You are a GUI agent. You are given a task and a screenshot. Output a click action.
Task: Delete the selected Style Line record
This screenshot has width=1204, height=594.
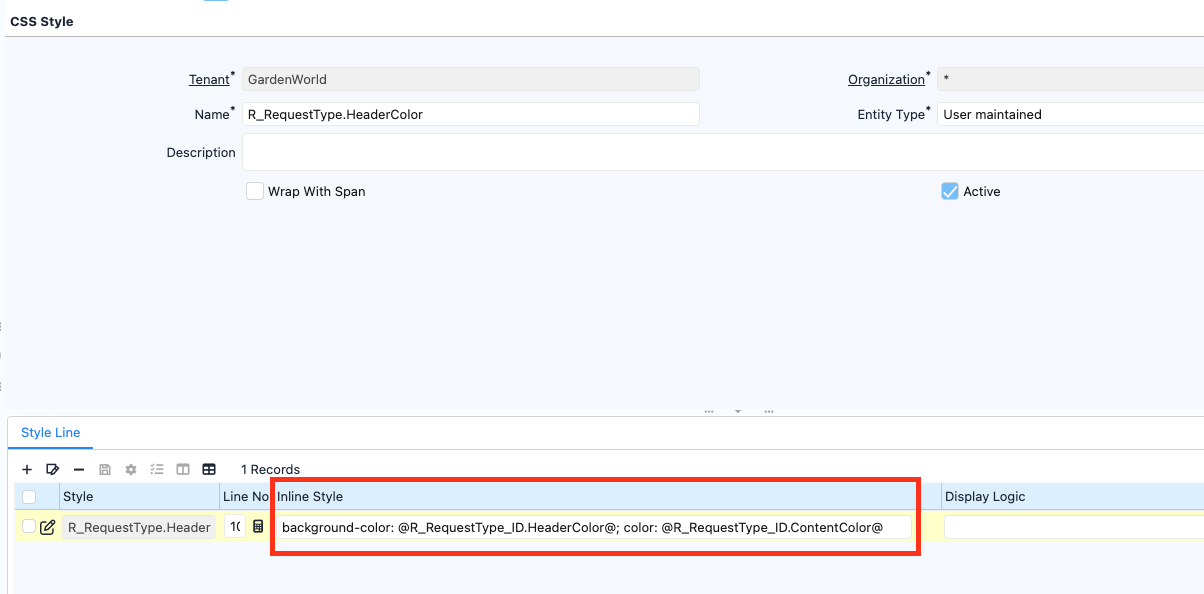pos(79,469)
